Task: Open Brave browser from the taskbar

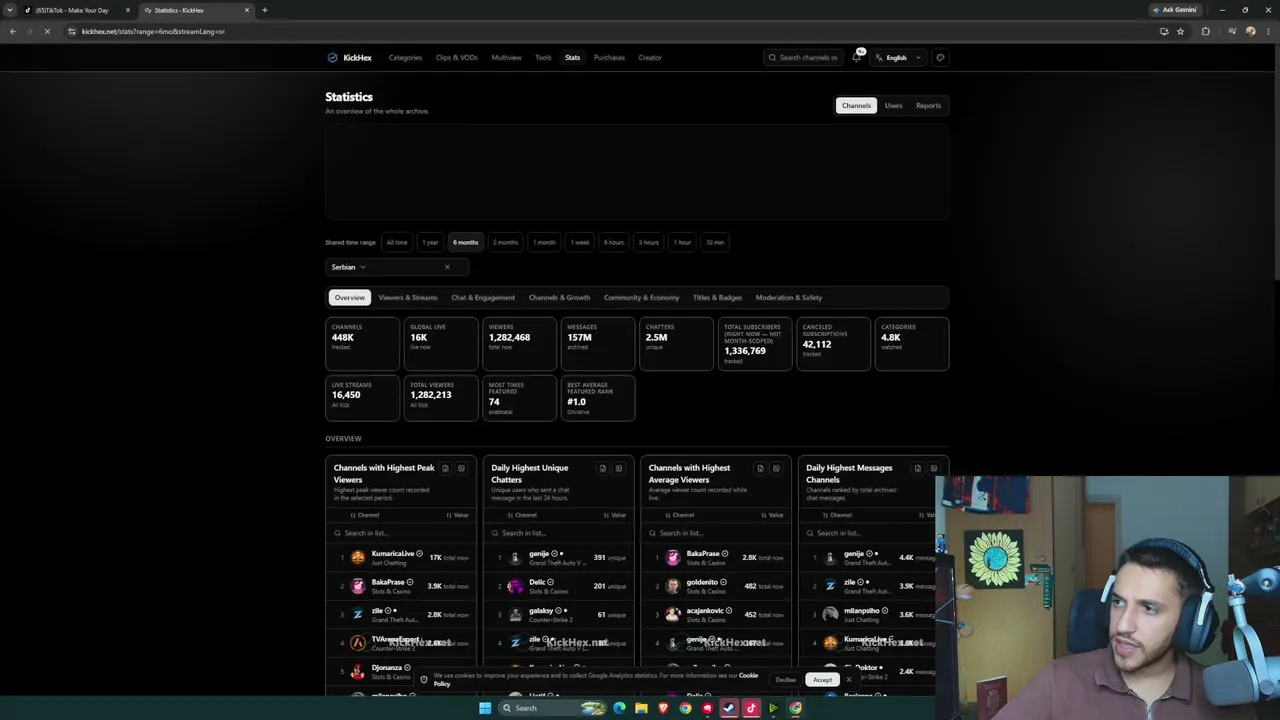Action: pyautogui.click(x=663, y=708)
